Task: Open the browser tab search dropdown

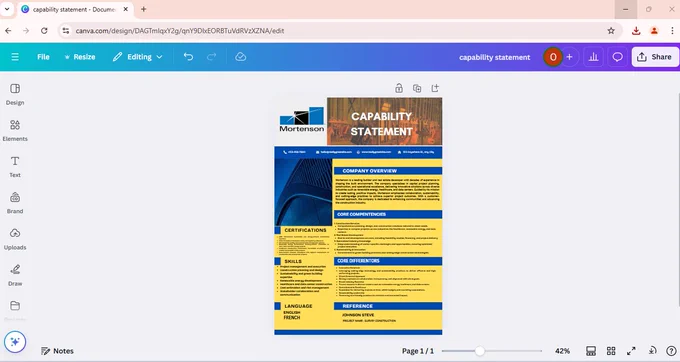Action: (7, 9)
